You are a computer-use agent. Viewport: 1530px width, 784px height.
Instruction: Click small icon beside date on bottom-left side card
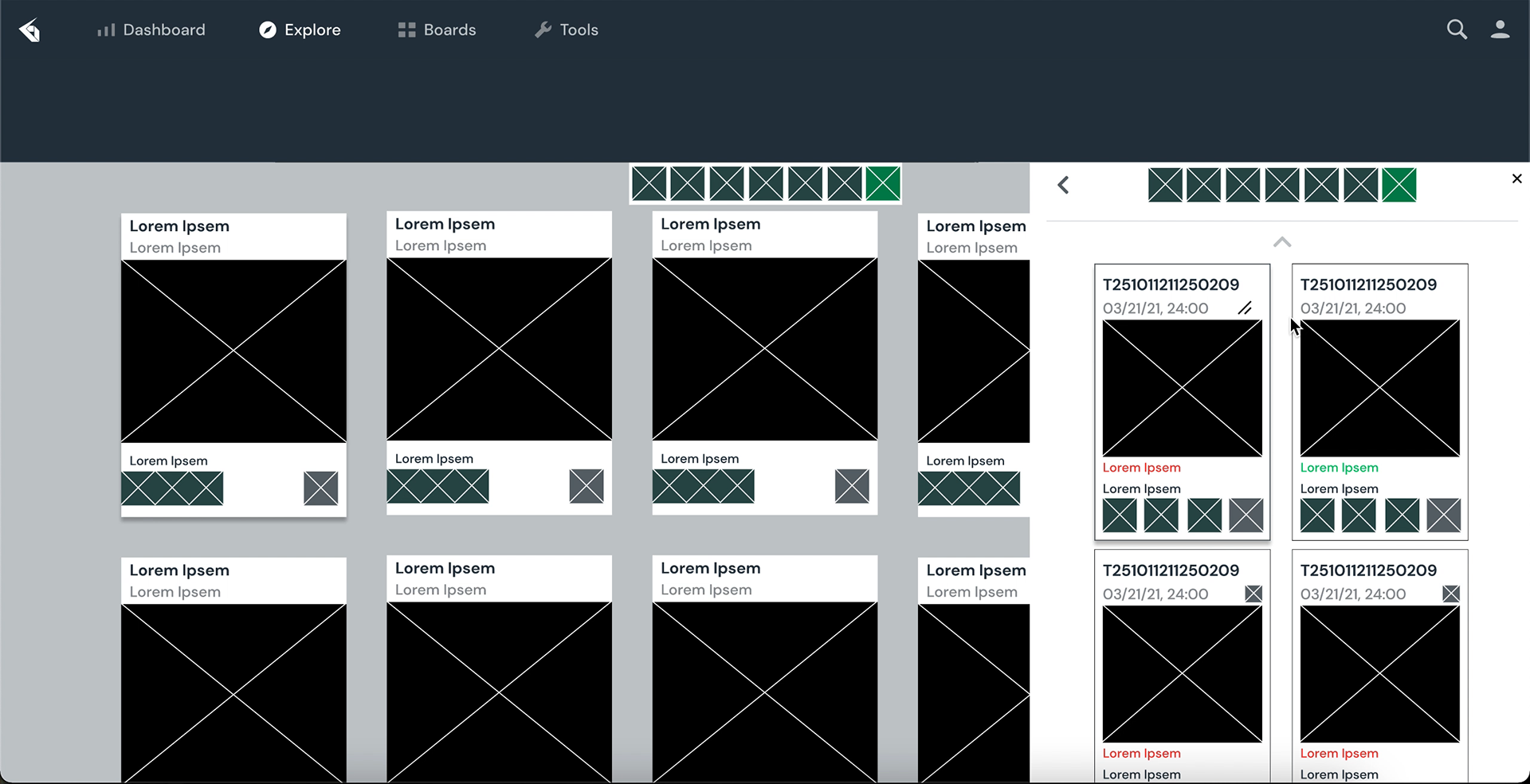[1253, 594]
